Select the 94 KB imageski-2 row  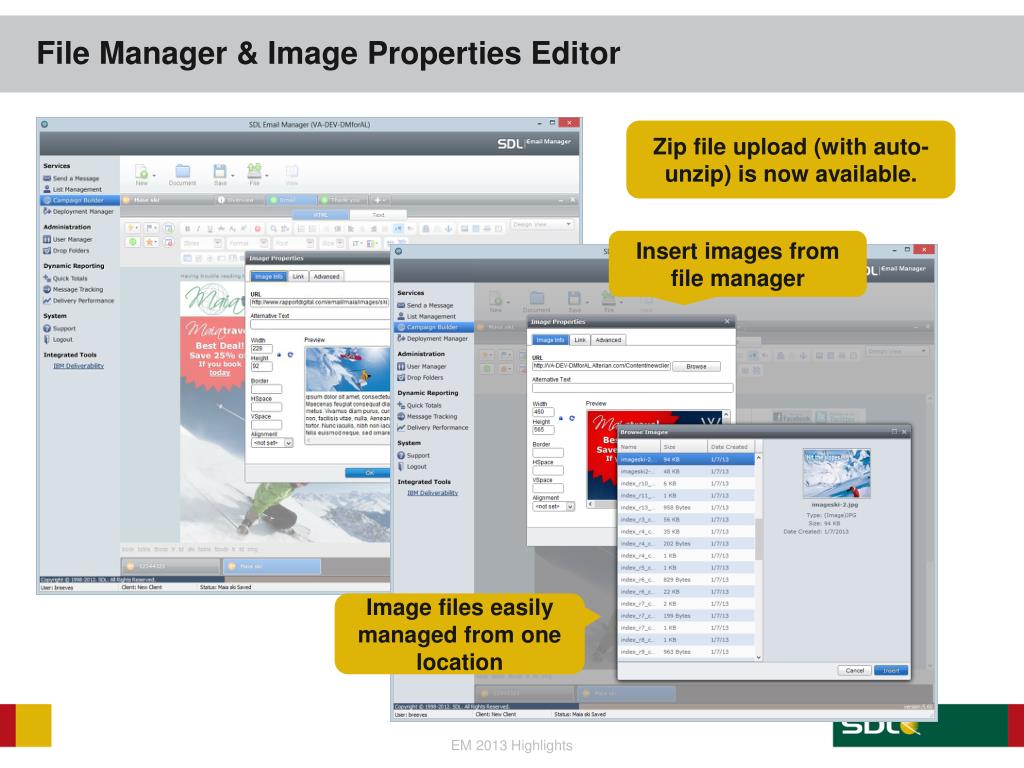coord(686,460)
